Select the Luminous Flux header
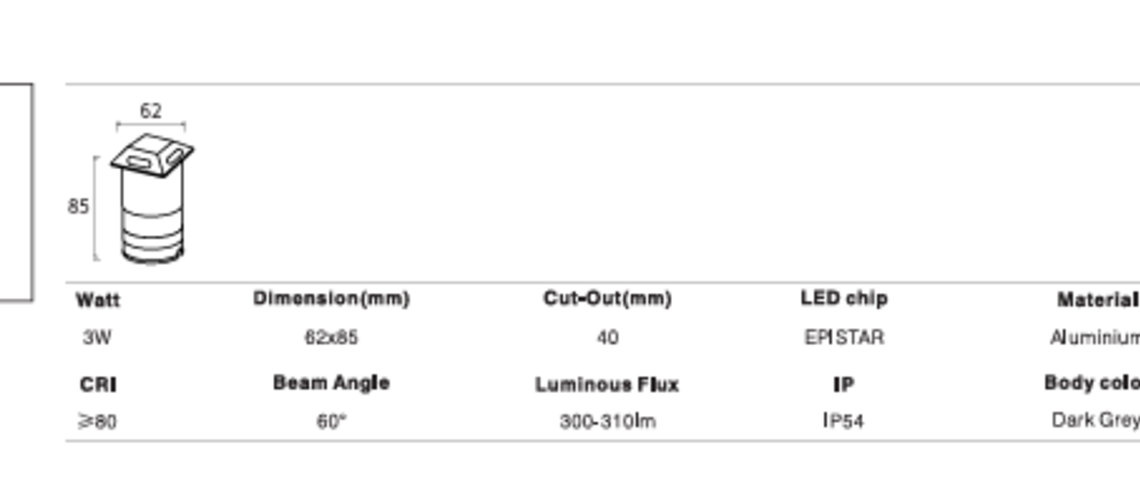 click(607, 385)
